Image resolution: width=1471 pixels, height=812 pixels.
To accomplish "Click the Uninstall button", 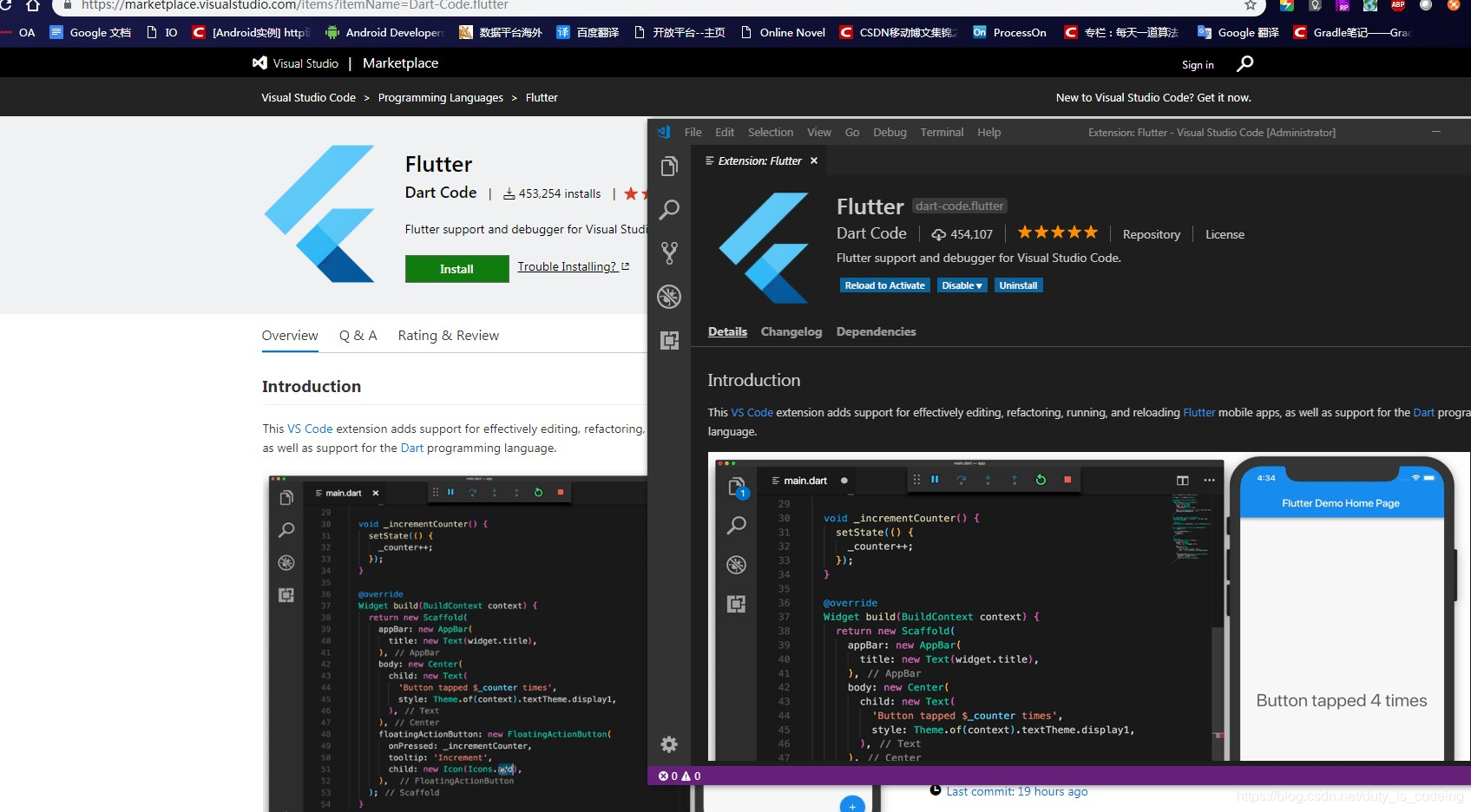I will point(1018,285).
